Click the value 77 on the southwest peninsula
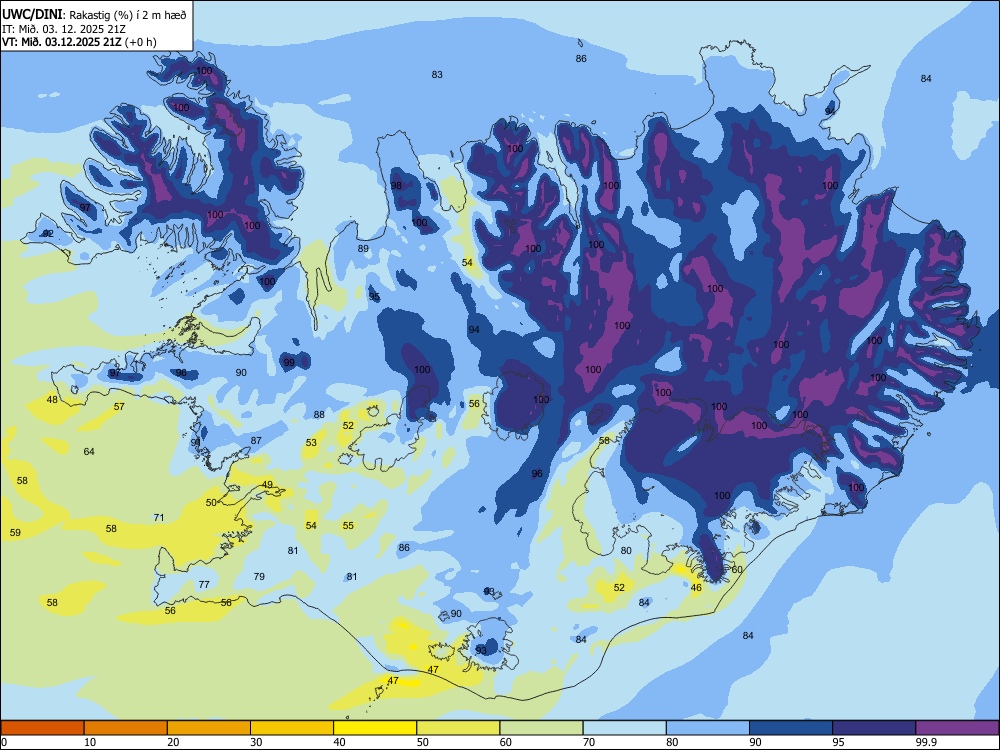Viewport: 1000px width, 750px height. click(x=204, y=585)
